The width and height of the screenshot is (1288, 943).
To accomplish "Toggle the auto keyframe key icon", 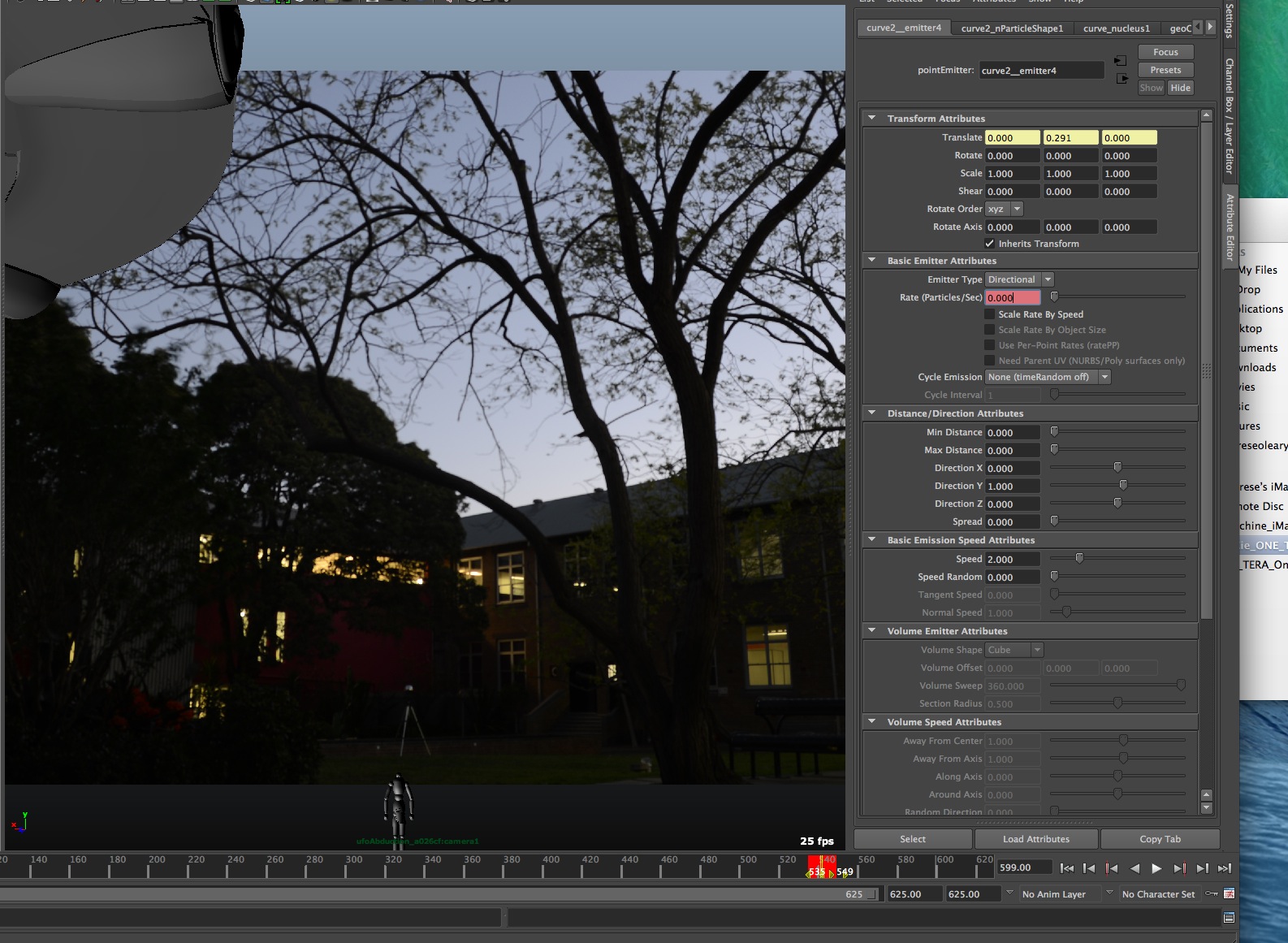I will (x=1212, y=894).
